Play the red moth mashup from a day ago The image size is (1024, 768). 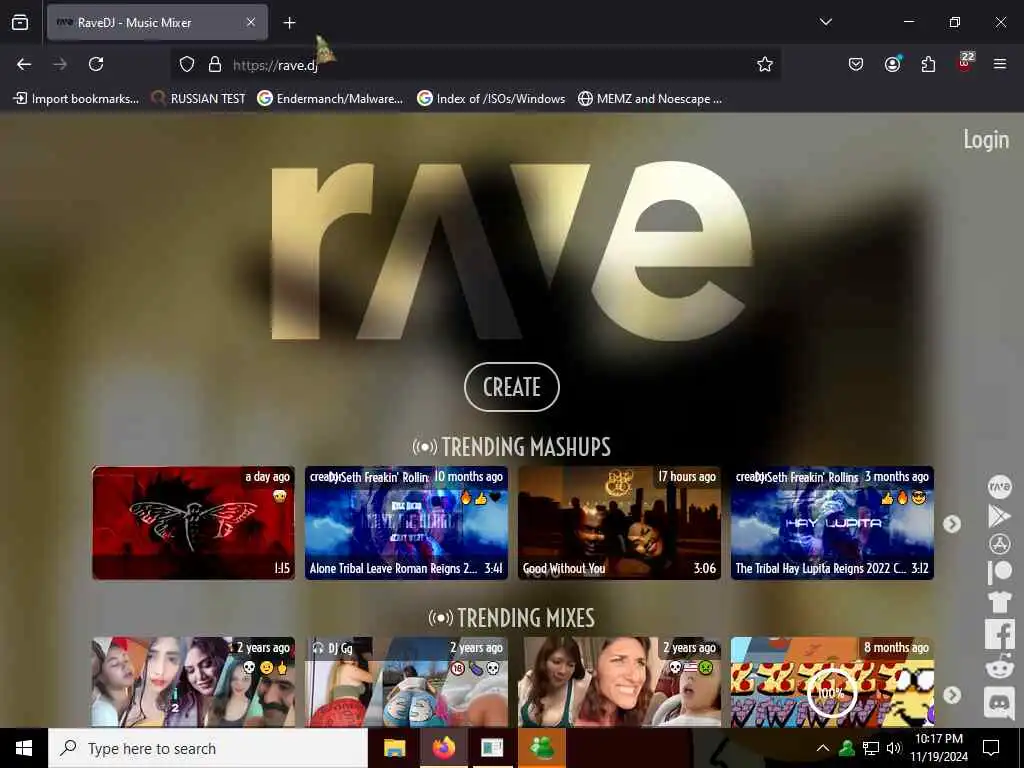(x=193, y=522)
